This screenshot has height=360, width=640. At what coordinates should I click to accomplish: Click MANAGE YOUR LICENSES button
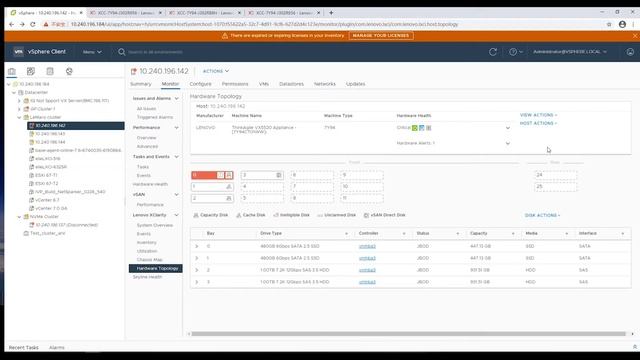[x=381, y=36]
